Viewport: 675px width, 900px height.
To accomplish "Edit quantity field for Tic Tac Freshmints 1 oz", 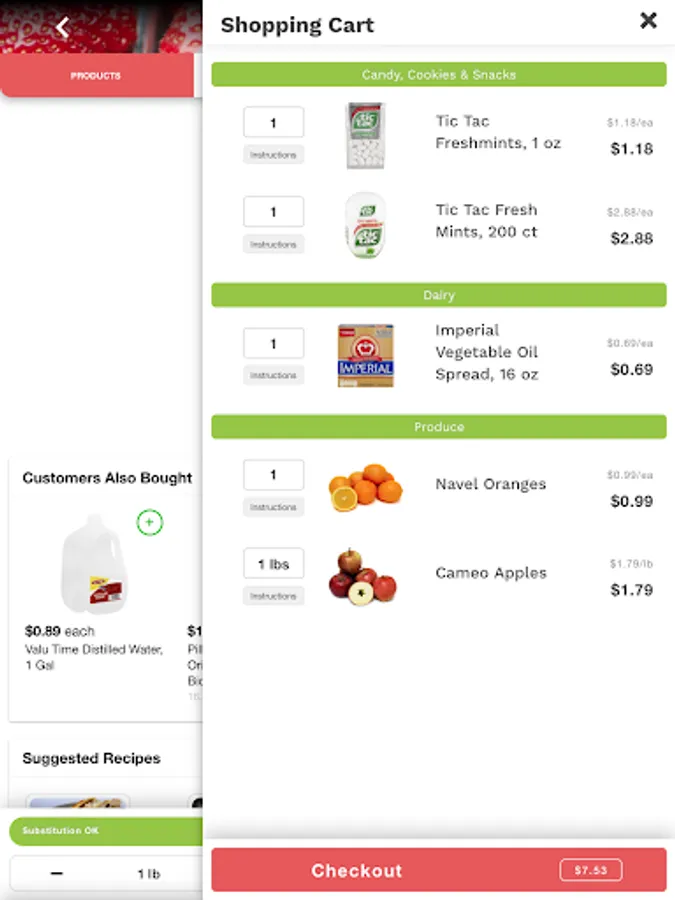I will (x=273, y=123).
